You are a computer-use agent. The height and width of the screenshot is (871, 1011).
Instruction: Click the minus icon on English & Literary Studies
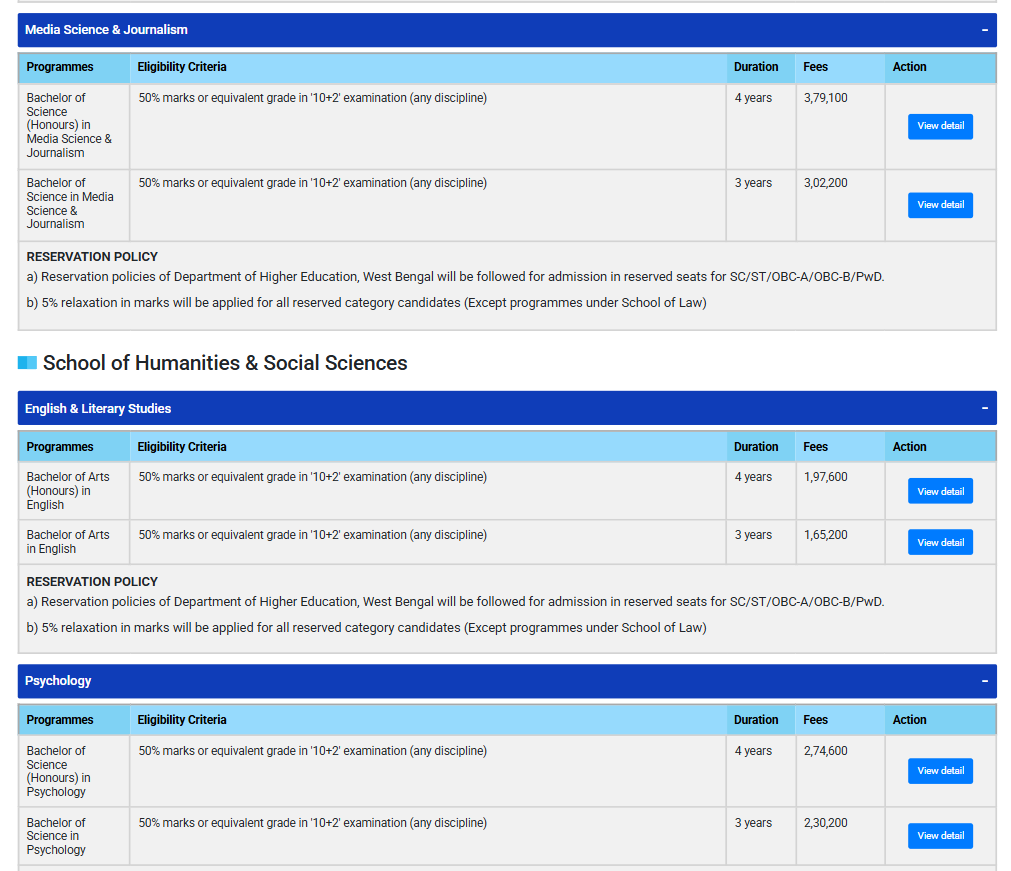[984, 408]
